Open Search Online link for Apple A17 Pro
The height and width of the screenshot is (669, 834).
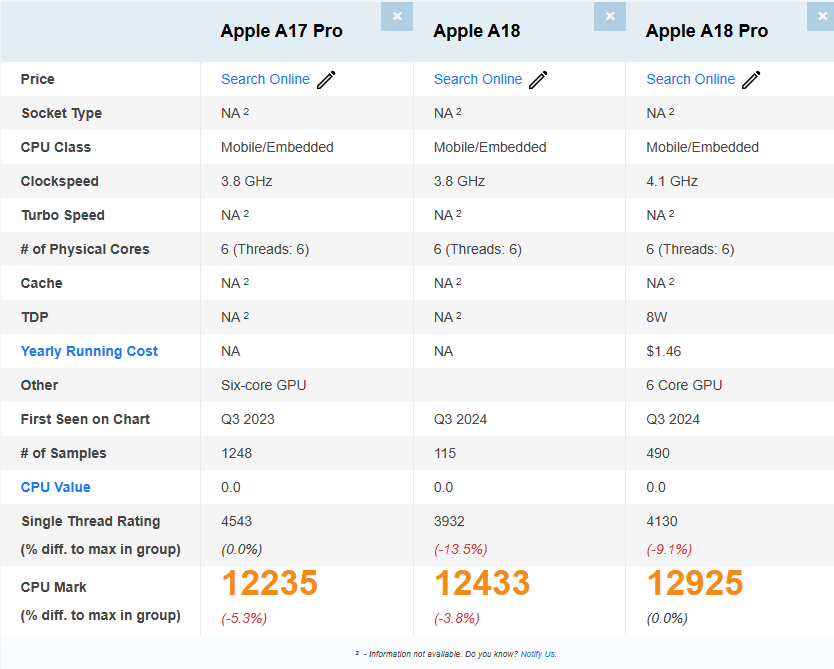point(265,79)
